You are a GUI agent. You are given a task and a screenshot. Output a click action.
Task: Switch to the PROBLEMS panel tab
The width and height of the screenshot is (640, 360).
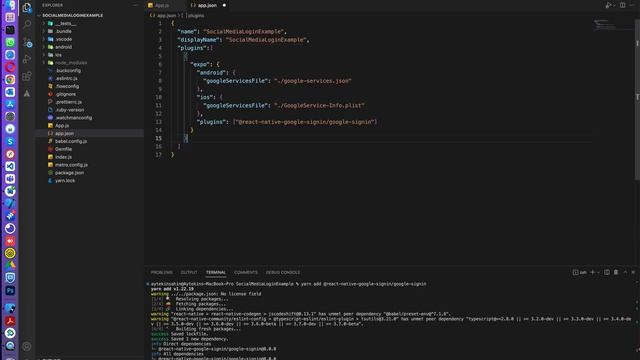162,272
